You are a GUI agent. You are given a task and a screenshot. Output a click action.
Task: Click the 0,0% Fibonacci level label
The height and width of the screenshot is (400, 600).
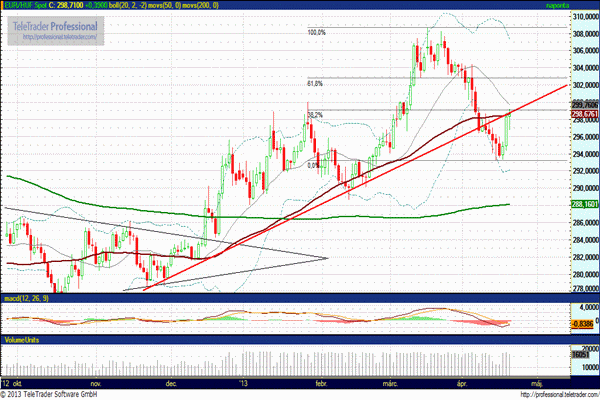point(312,165)
